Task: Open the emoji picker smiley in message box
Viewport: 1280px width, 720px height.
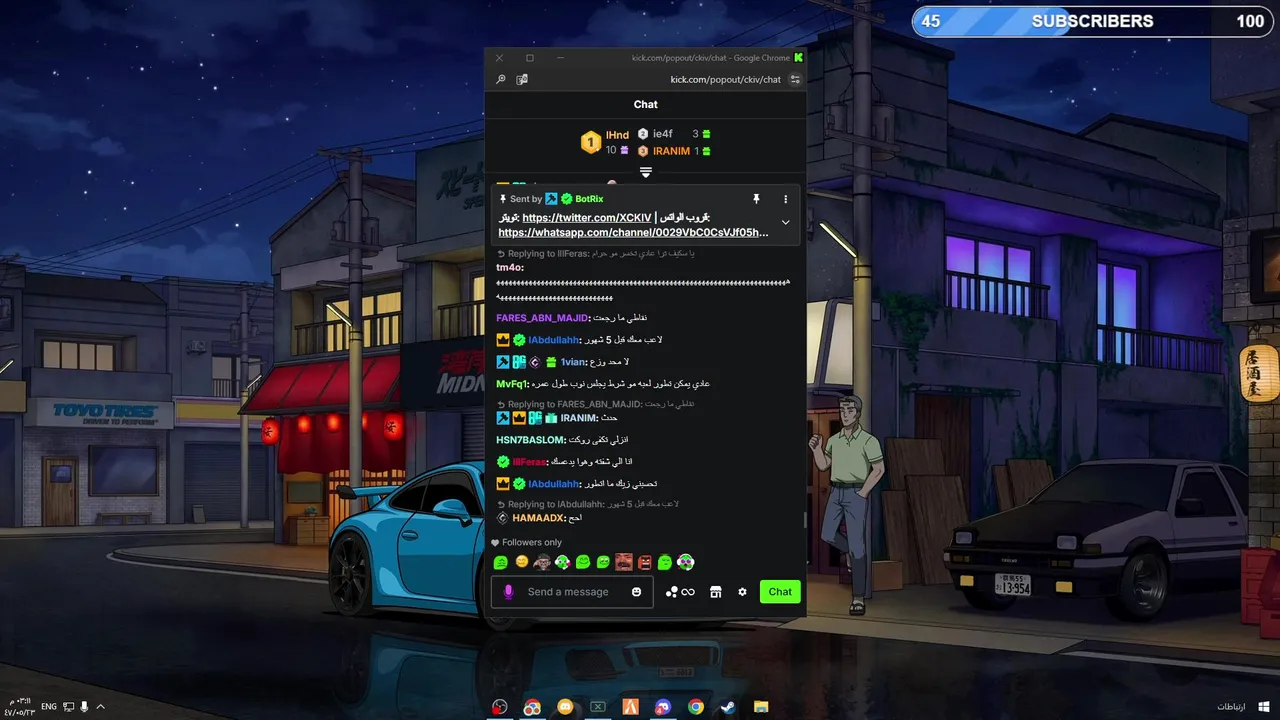Action: tap(636, 592)
